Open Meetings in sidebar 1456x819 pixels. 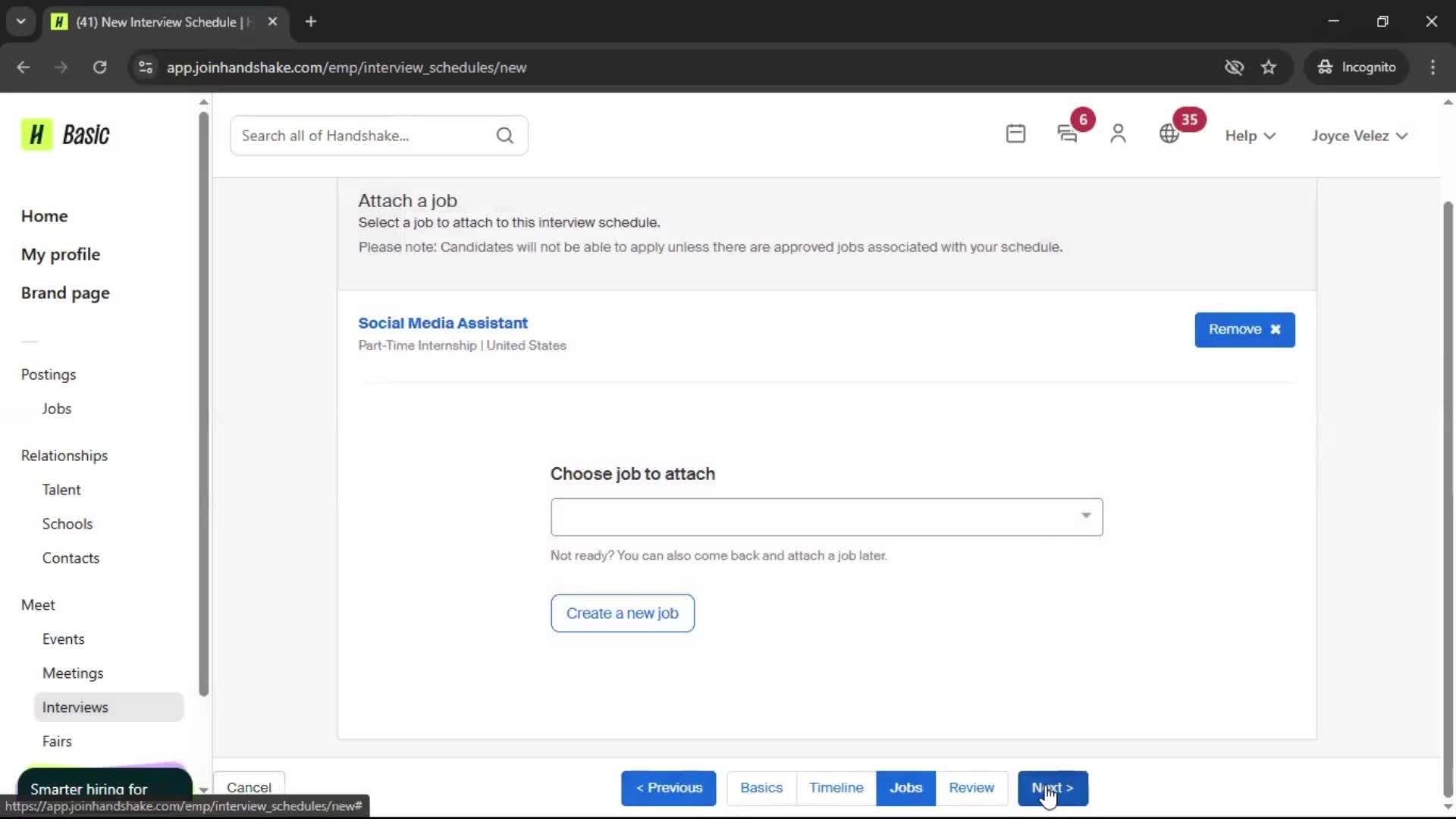[73, 673]
